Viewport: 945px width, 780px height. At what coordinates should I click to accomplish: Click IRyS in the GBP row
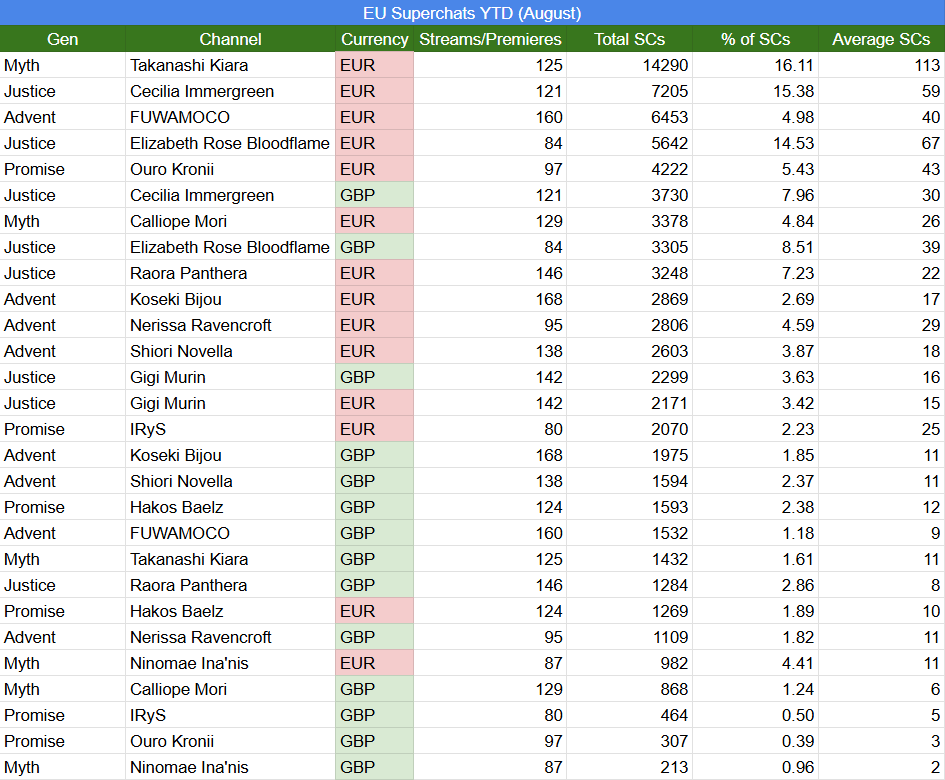(148, 715)
